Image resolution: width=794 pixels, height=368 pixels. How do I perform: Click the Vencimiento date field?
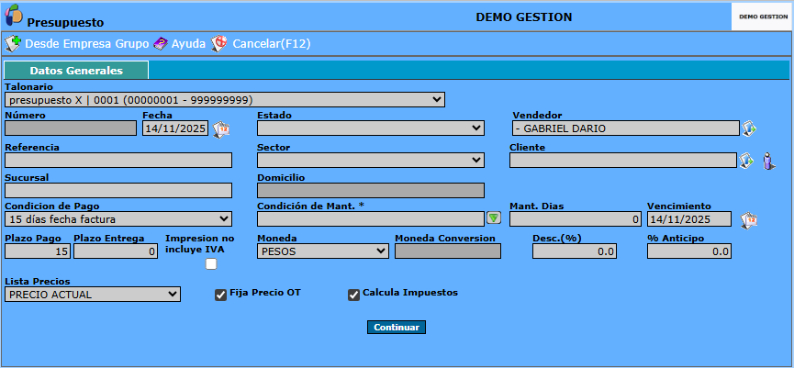(x=689, y=219)
